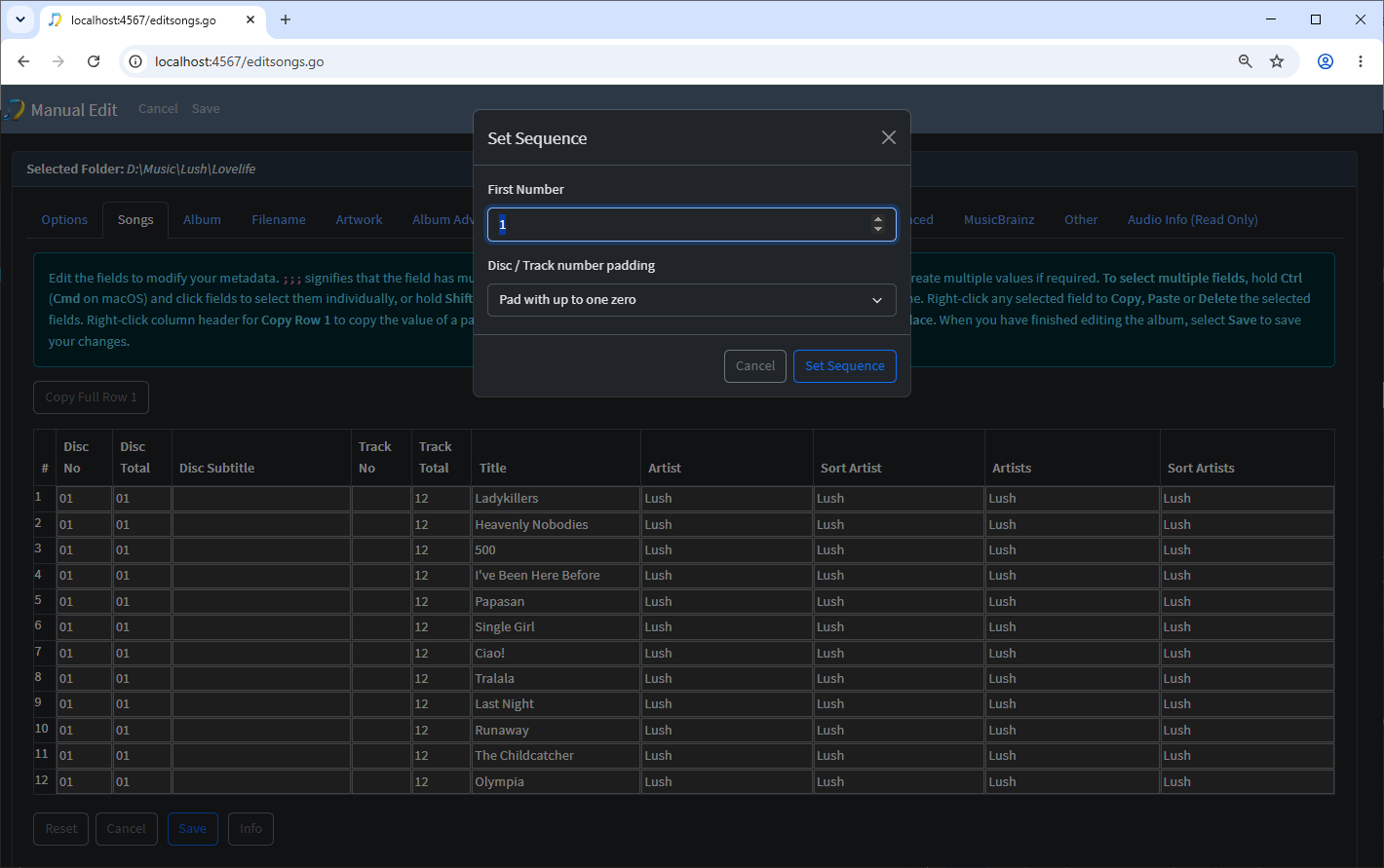Close the localhost:4567 browser tab

251,19
